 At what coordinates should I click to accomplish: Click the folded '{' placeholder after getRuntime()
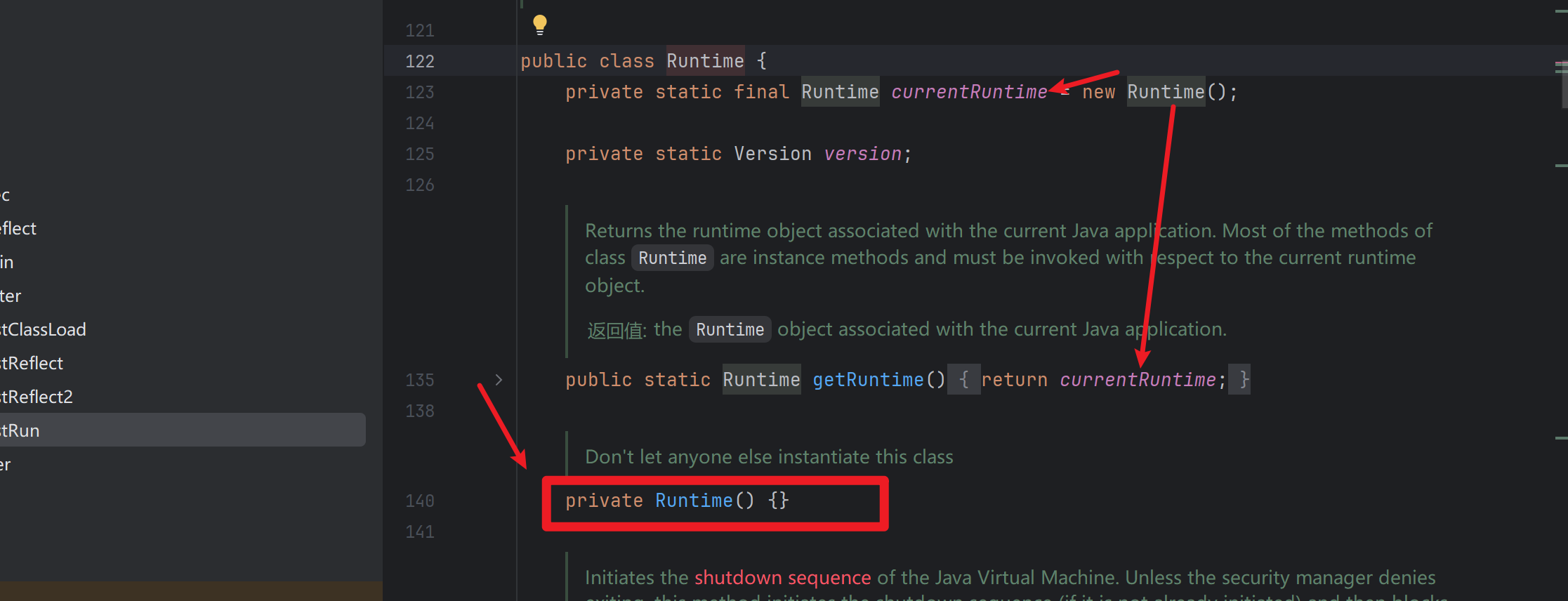click(964, 380)
